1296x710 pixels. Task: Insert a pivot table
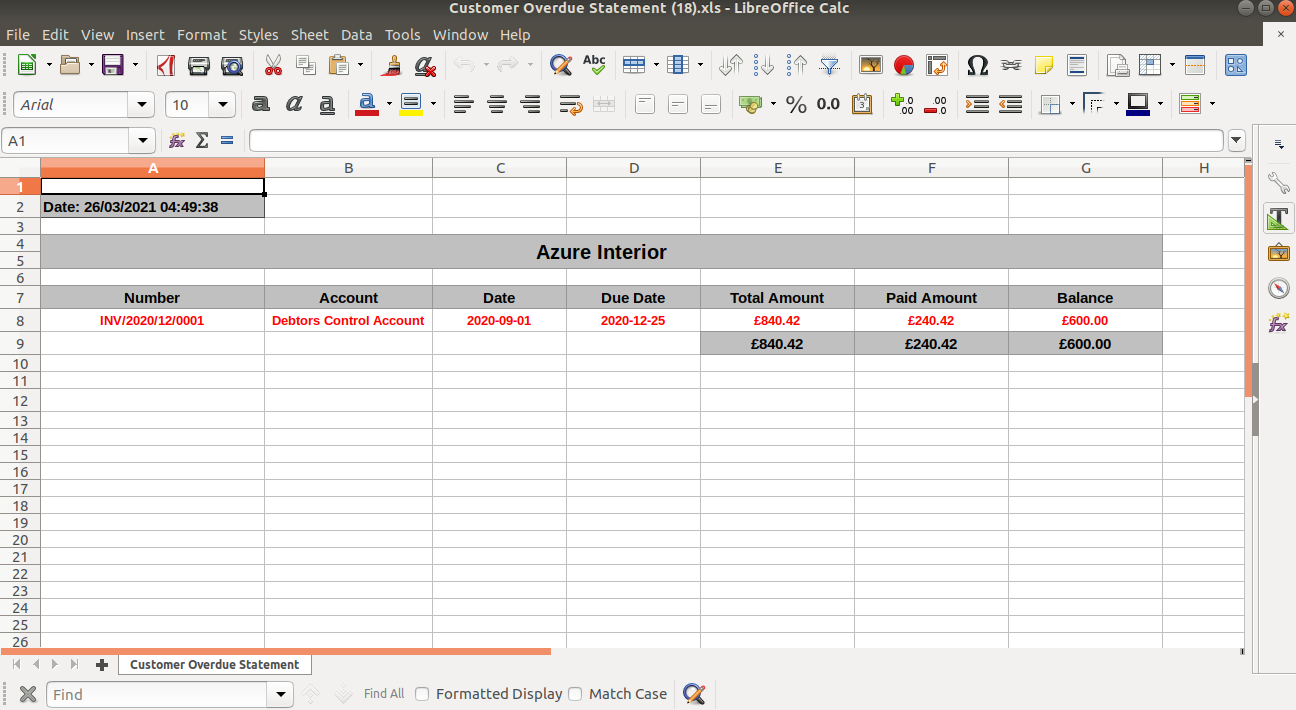(x=937, y=66)
